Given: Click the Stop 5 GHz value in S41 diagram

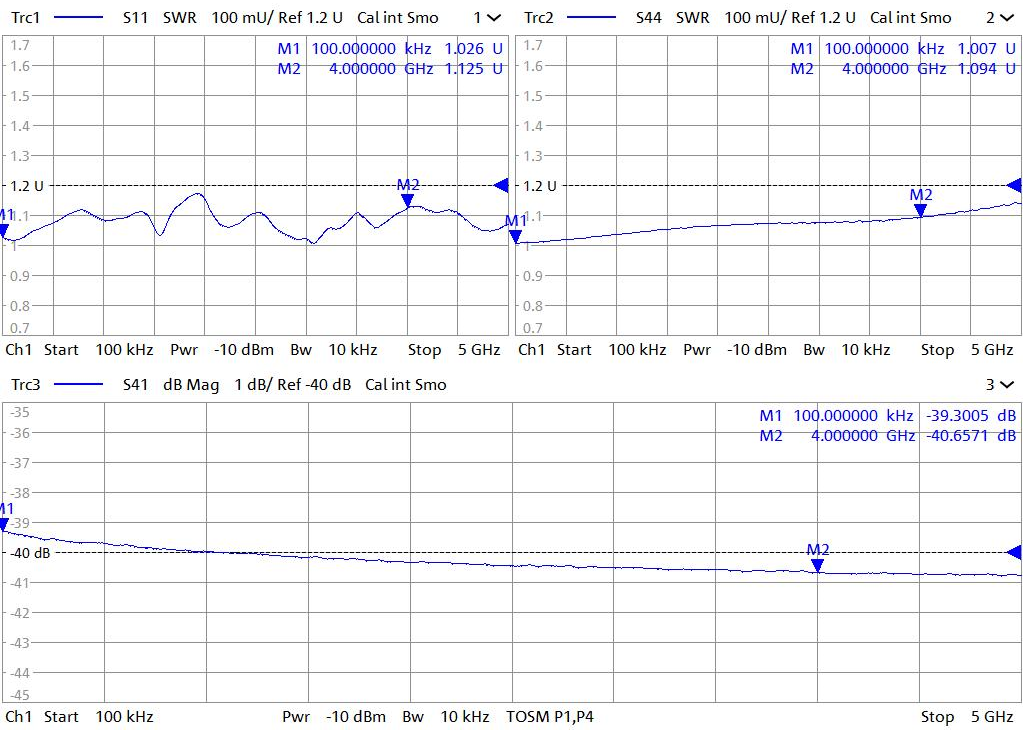Looking at the screenshot, I should point(967,717).
